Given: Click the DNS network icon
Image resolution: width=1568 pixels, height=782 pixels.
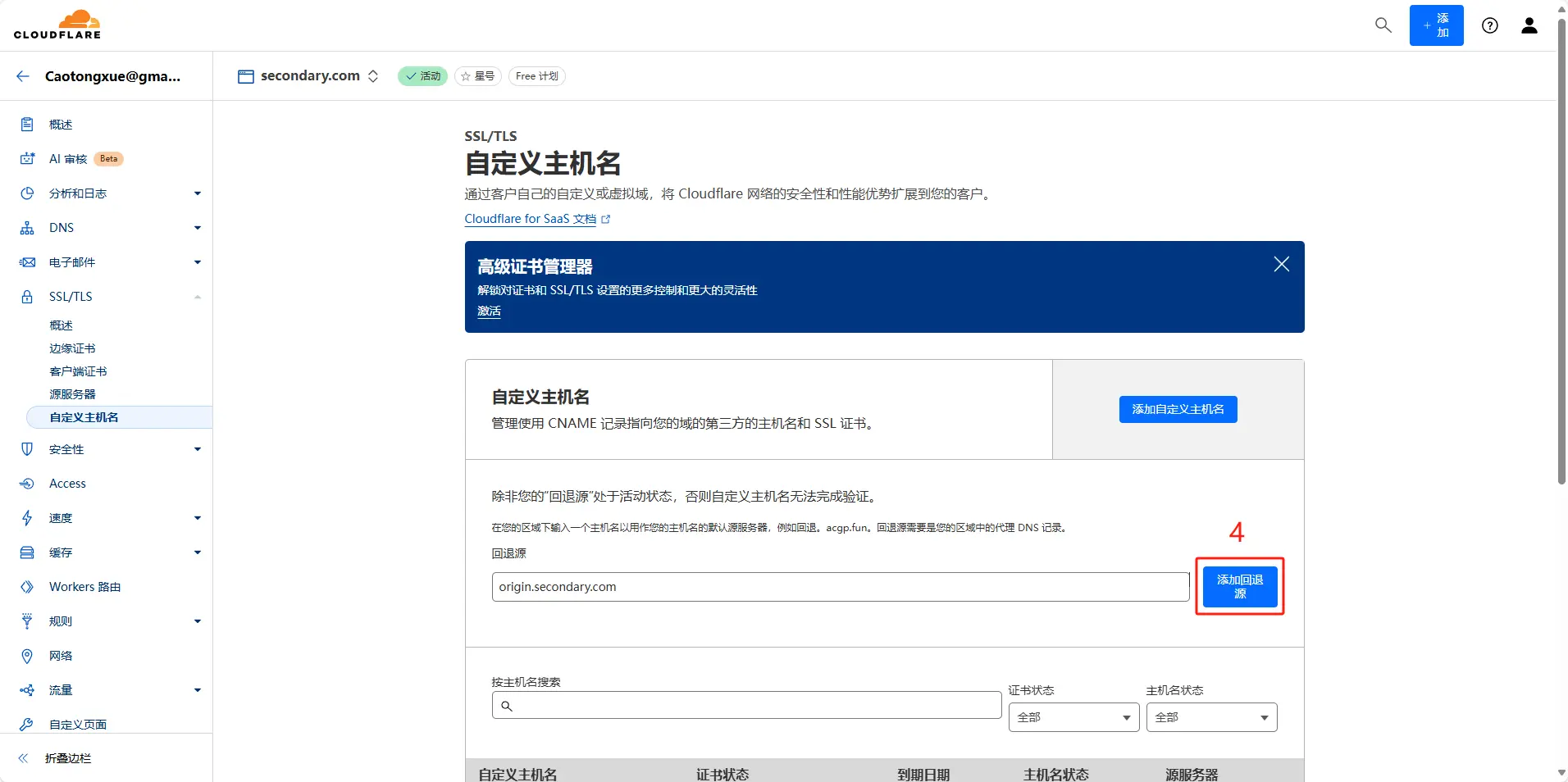Looking at the screenshot, I should click(x=27, y=228).
